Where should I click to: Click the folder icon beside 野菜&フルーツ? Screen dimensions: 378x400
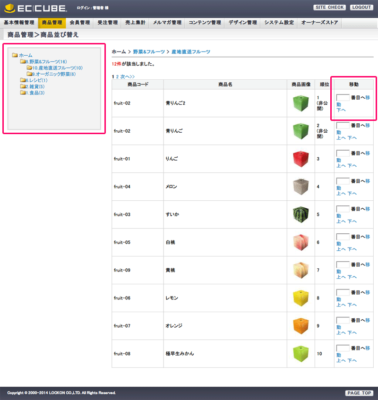(x=23, y=62)
